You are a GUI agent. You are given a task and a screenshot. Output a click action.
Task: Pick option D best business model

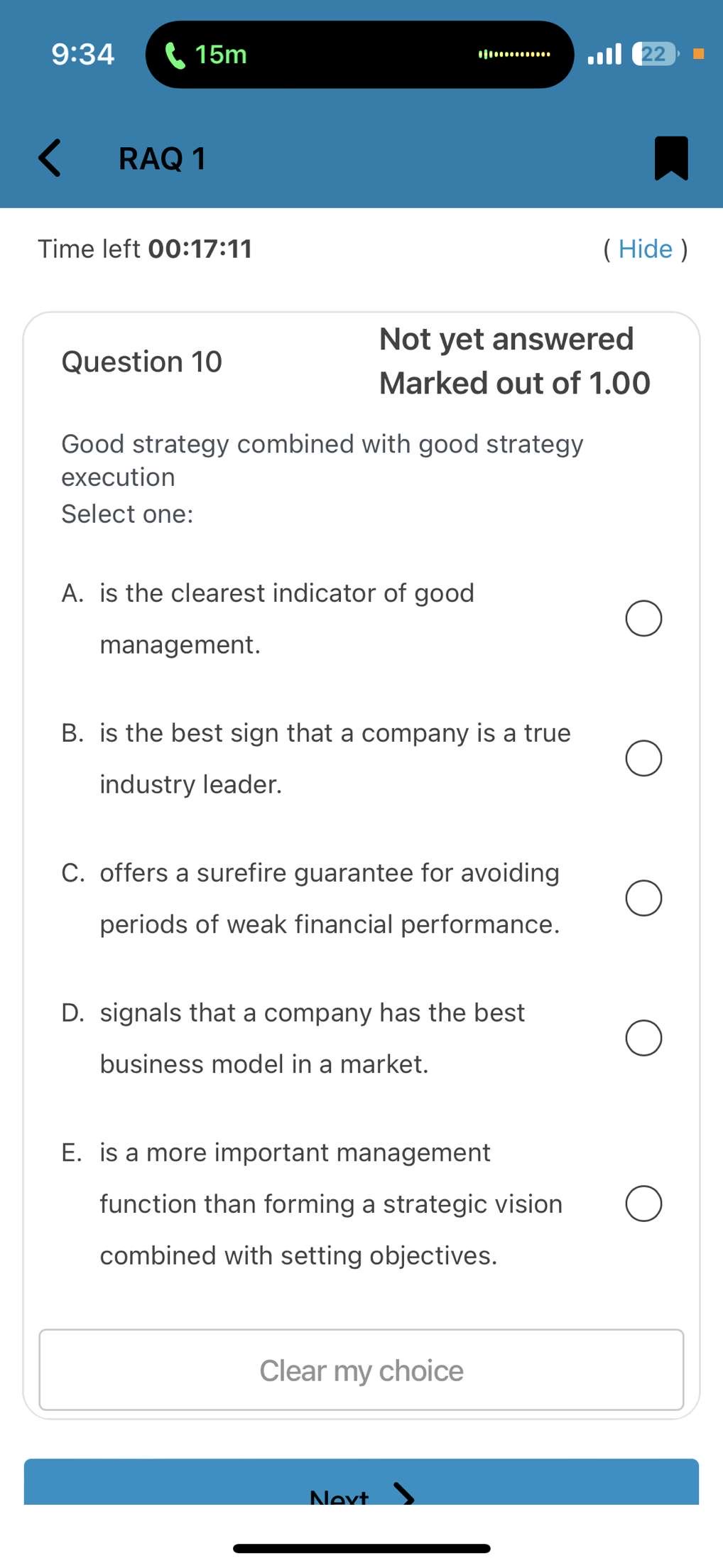pos(643,1038)
